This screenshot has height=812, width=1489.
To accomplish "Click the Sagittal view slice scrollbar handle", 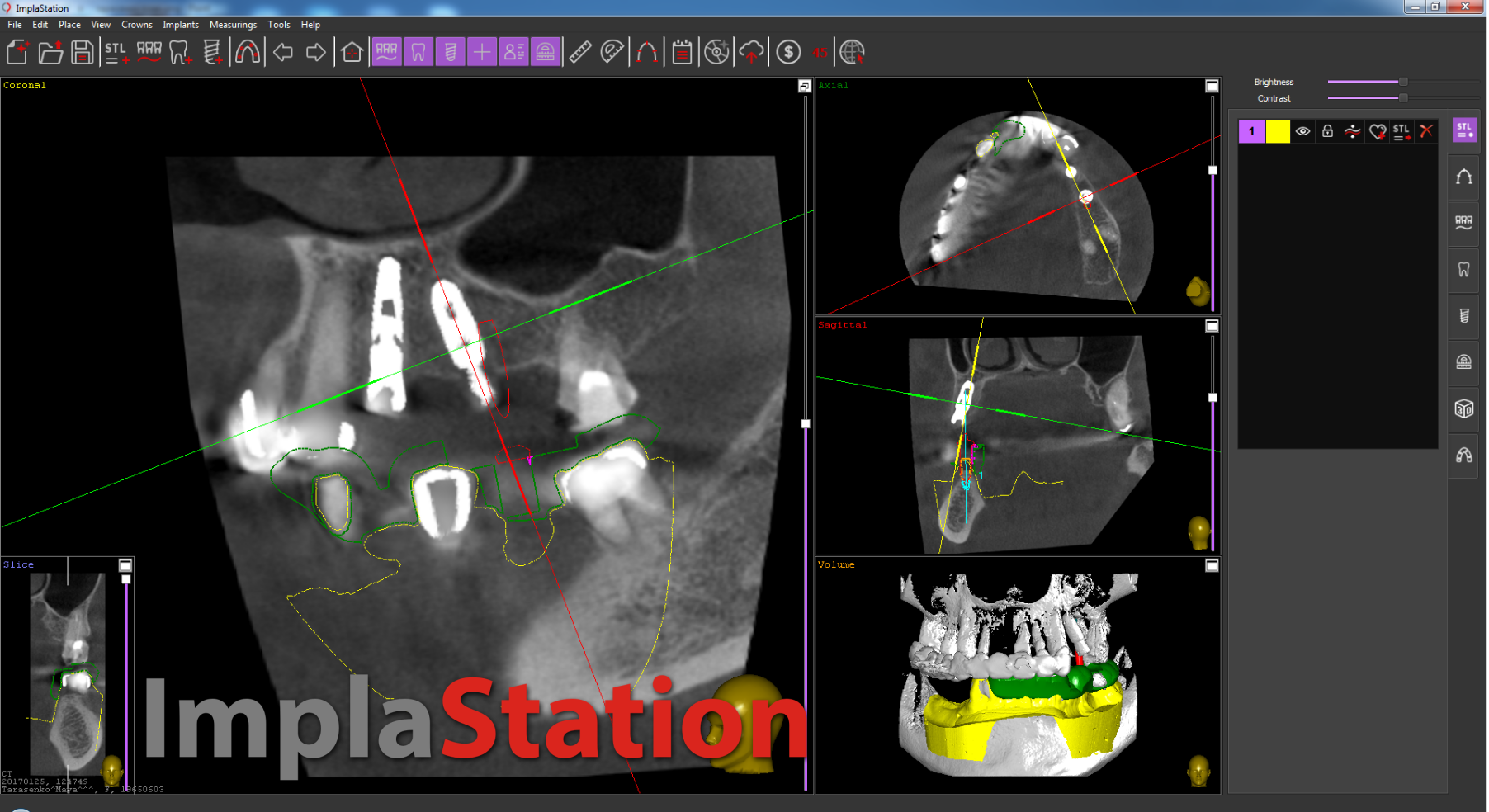I will 1212,398.
